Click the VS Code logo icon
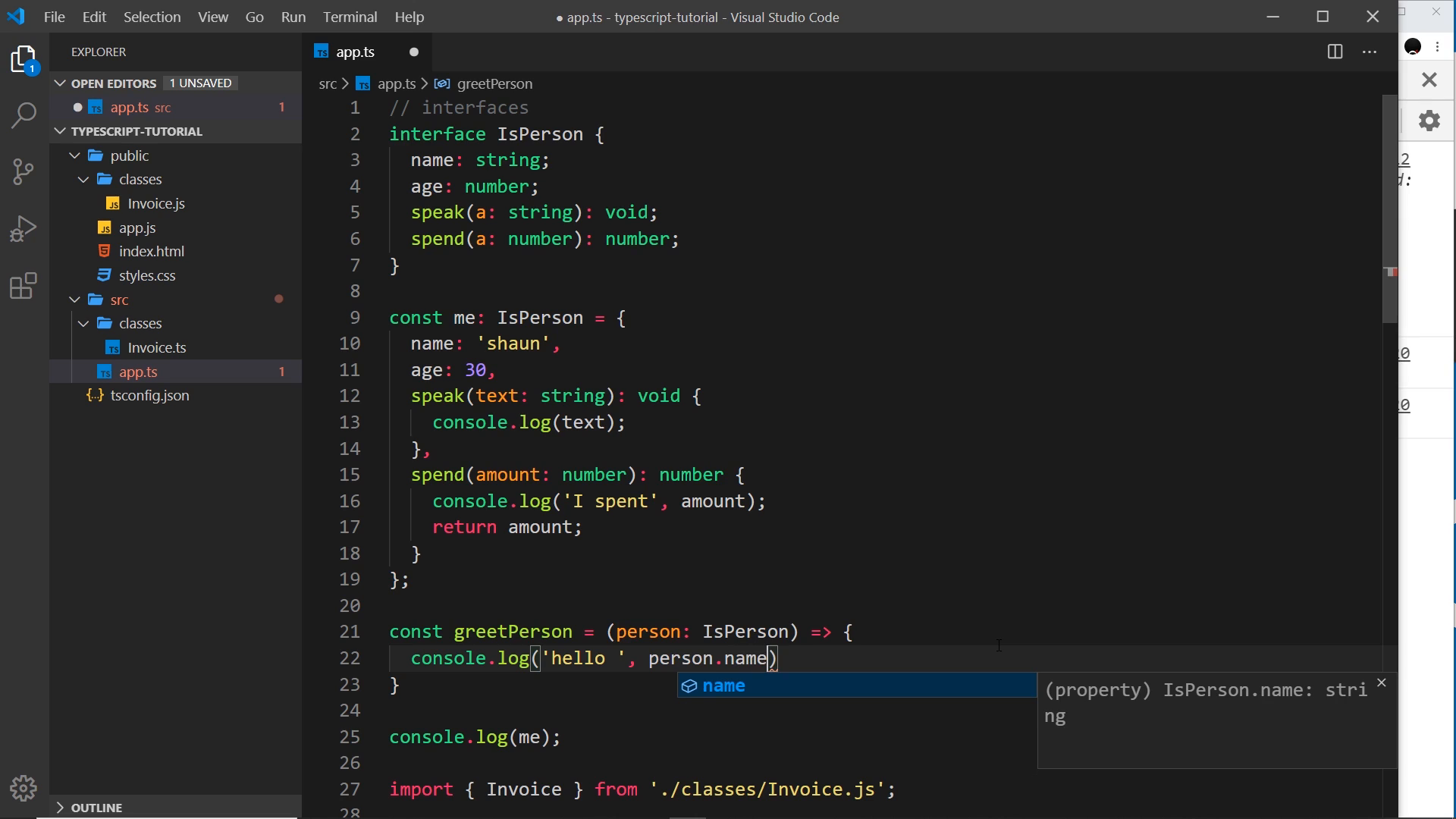 tap(16, 17)
